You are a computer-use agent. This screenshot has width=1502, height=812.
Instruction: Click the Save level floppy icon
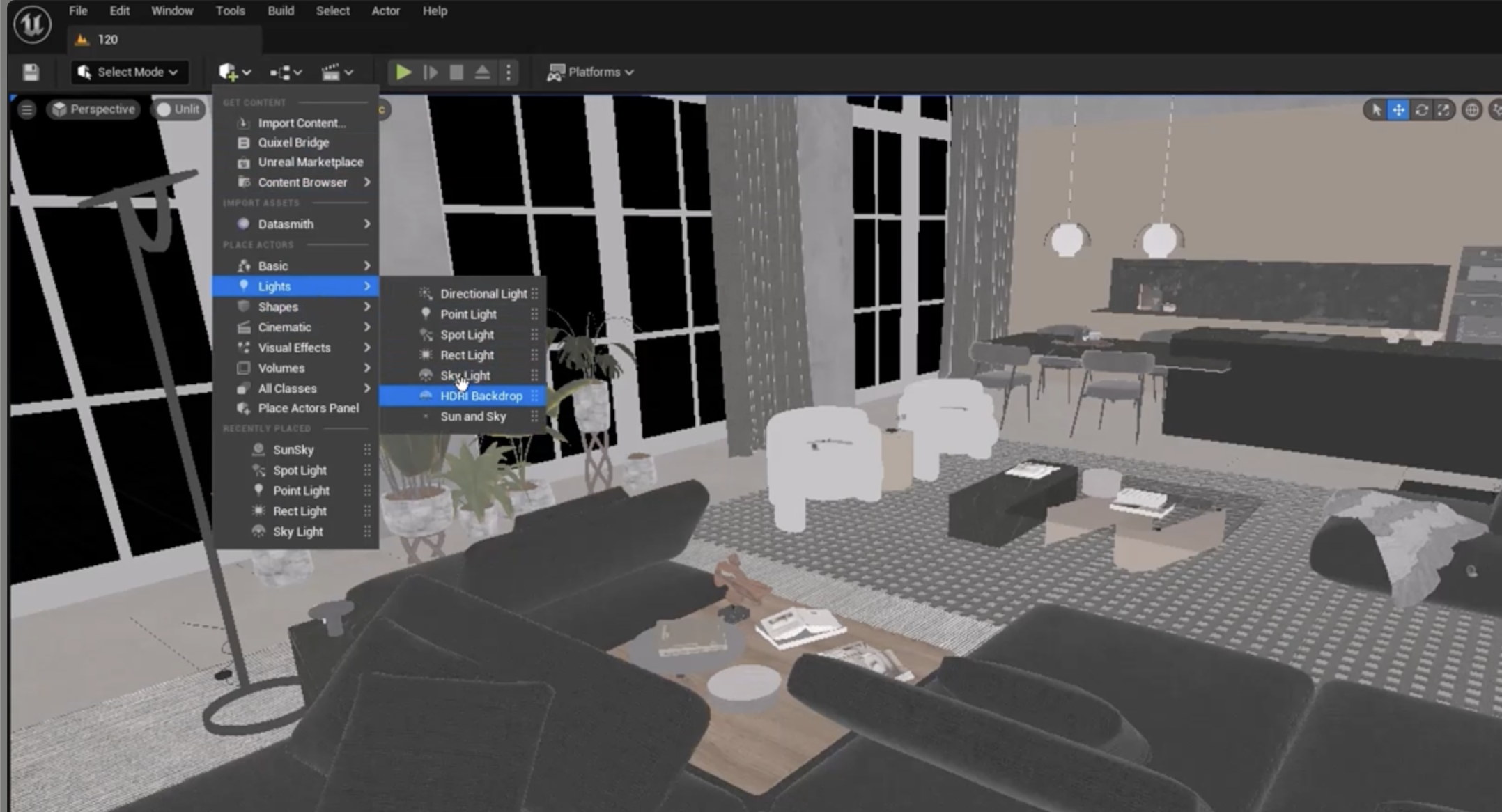point(31,72)
